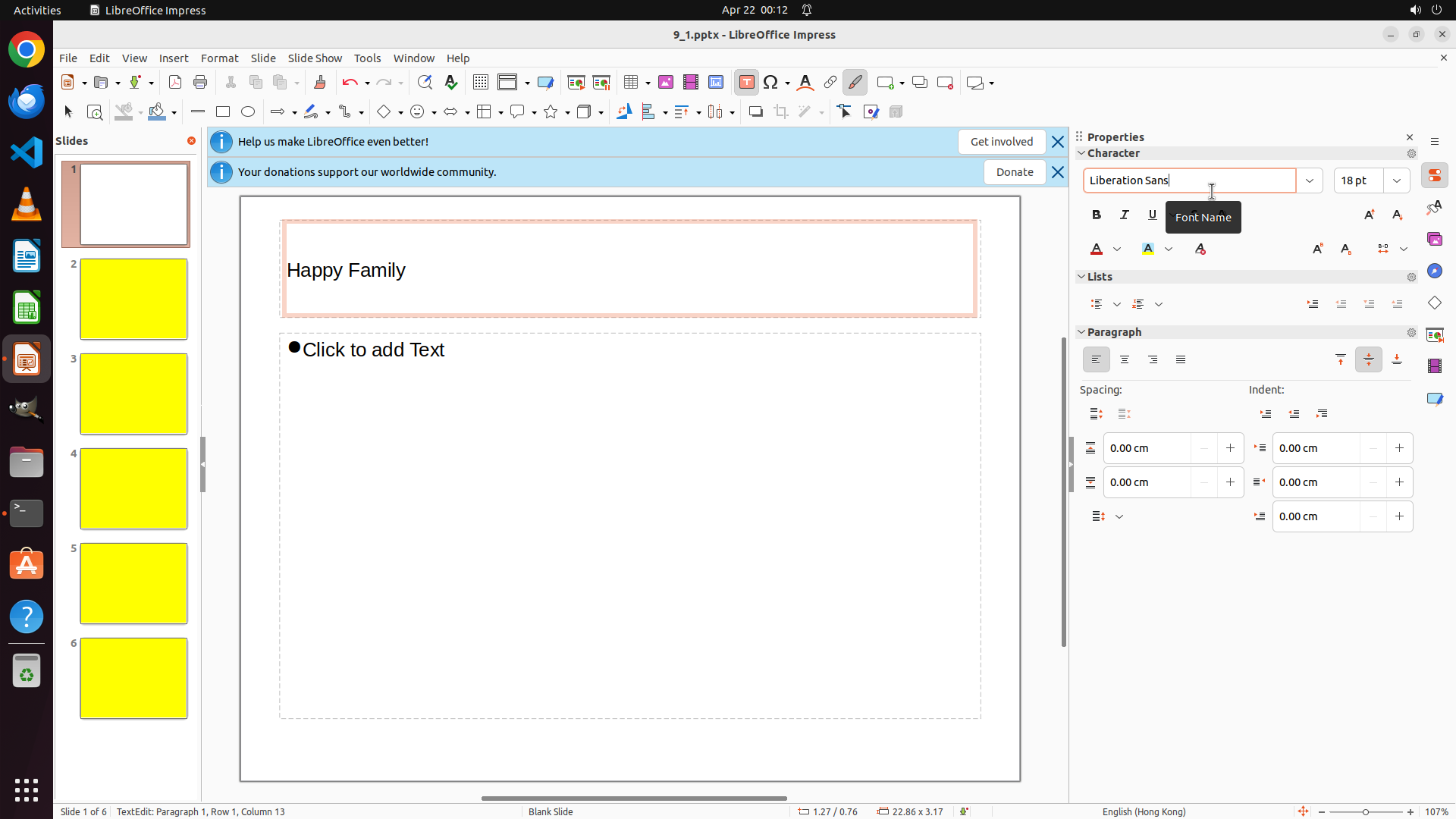Click the Display Grid icon
Screen dimensions: 1456x819
(481, 83)
